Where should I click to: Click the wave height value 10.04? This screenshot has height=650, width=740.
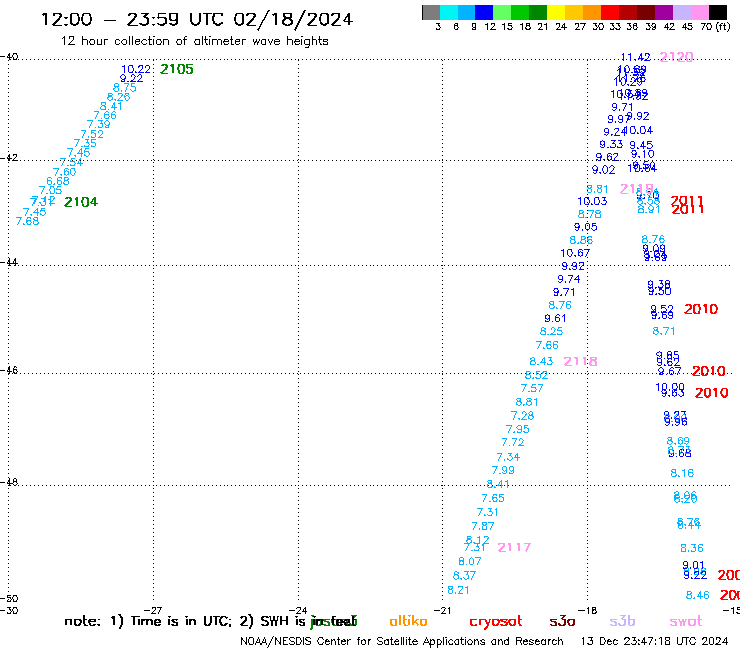tap(639, 130)
